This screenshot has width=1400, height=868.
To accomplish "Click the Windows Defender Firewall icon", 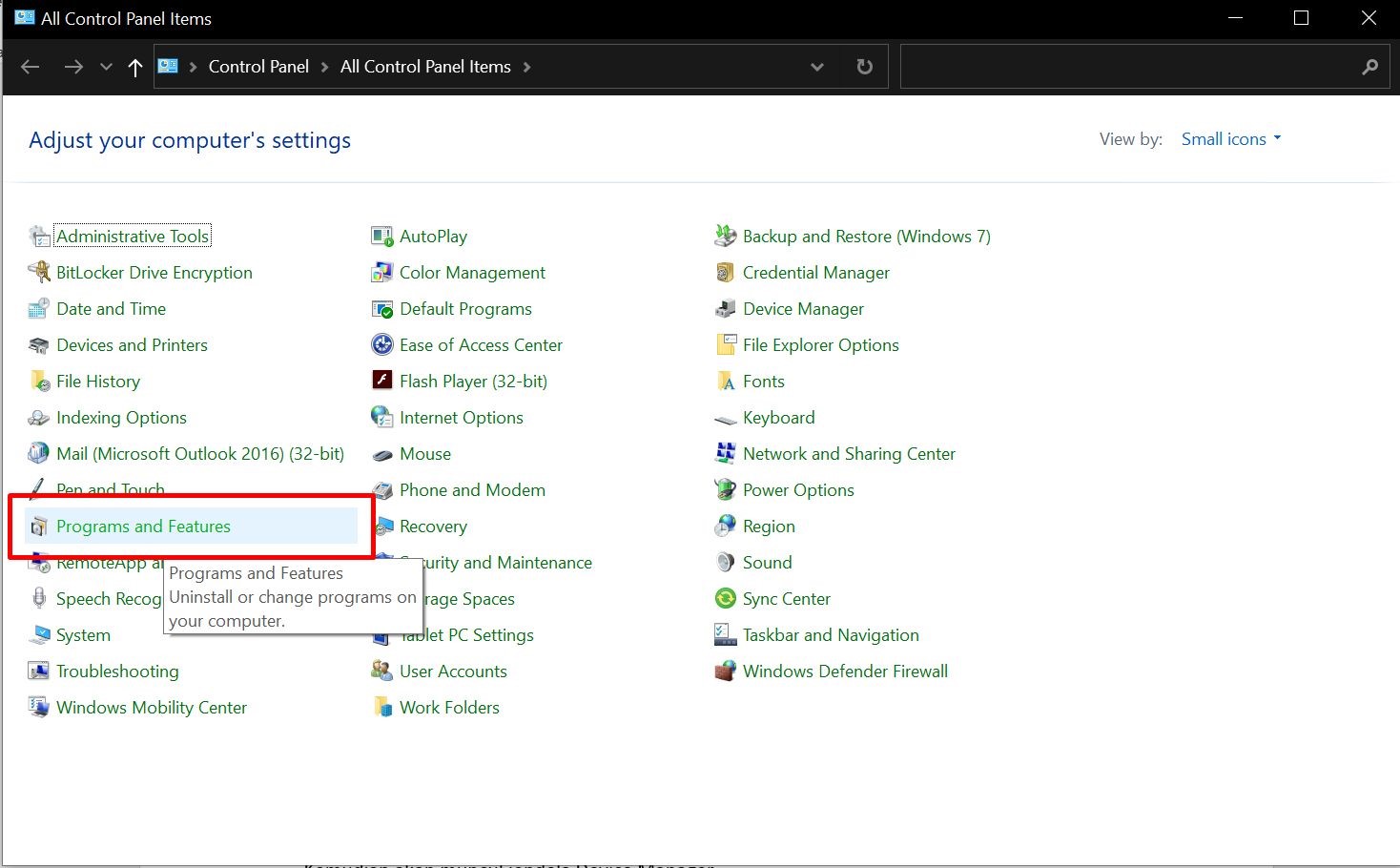I will coord(725,672).
